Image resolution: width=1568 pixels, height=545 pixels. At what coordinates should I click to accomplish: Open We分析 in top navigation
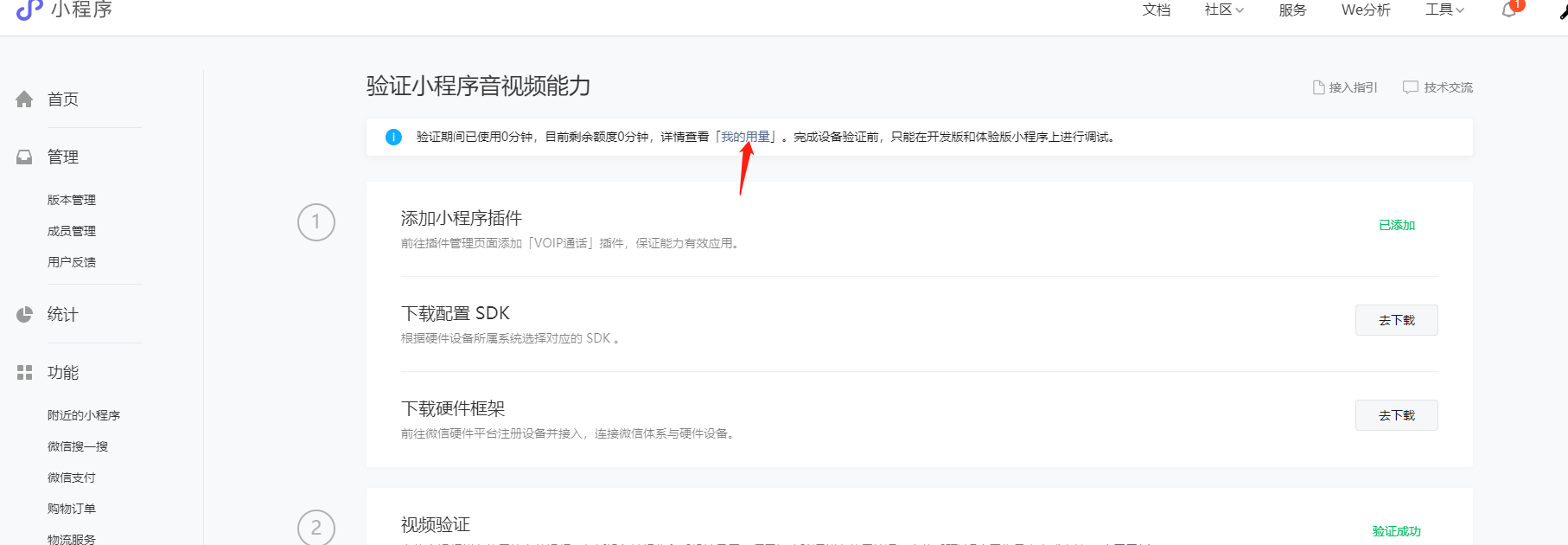tap(1366, 10)
